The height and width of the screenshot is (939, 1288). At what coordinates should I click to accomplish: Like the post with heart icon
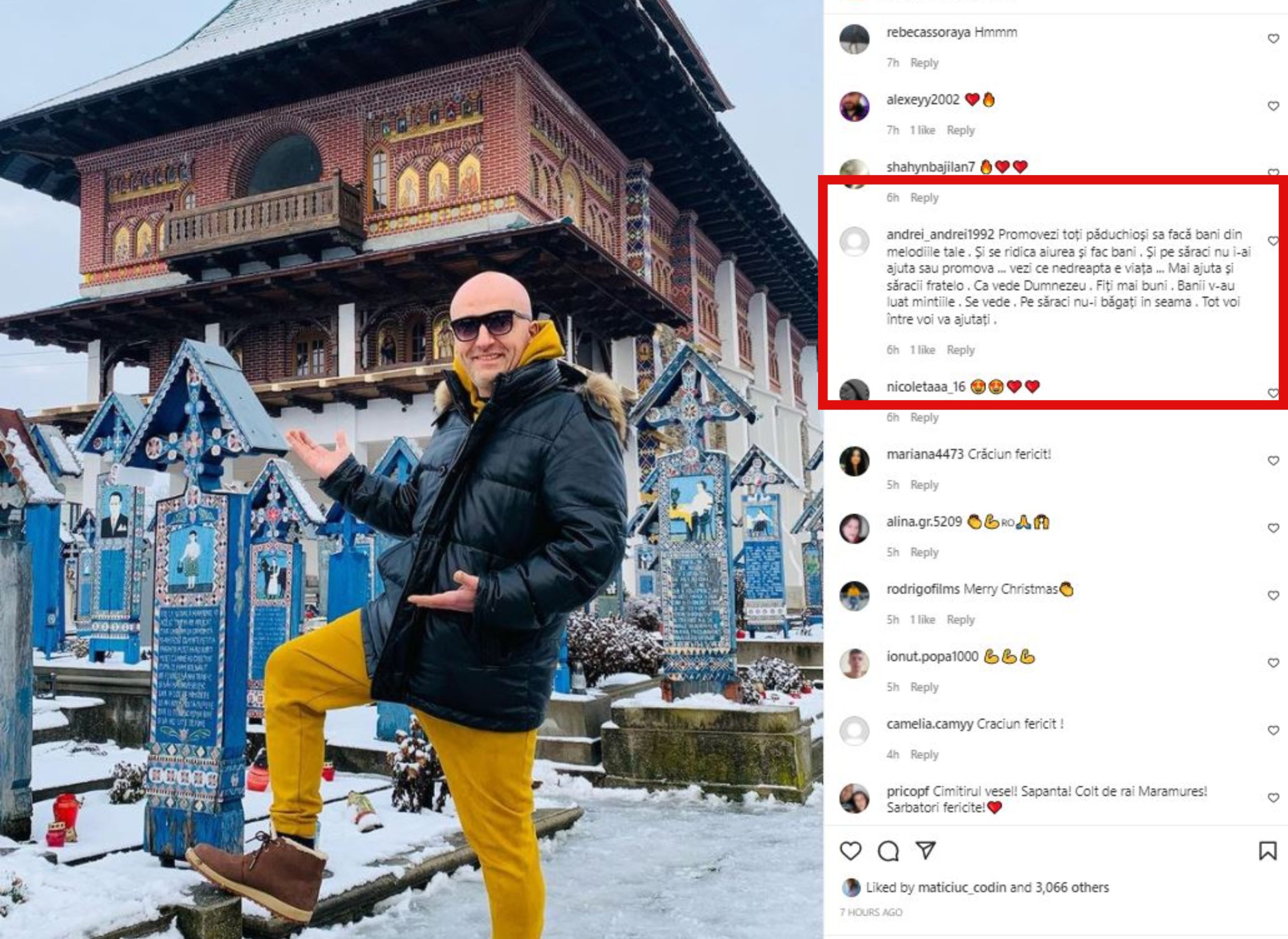click(850, 851)
